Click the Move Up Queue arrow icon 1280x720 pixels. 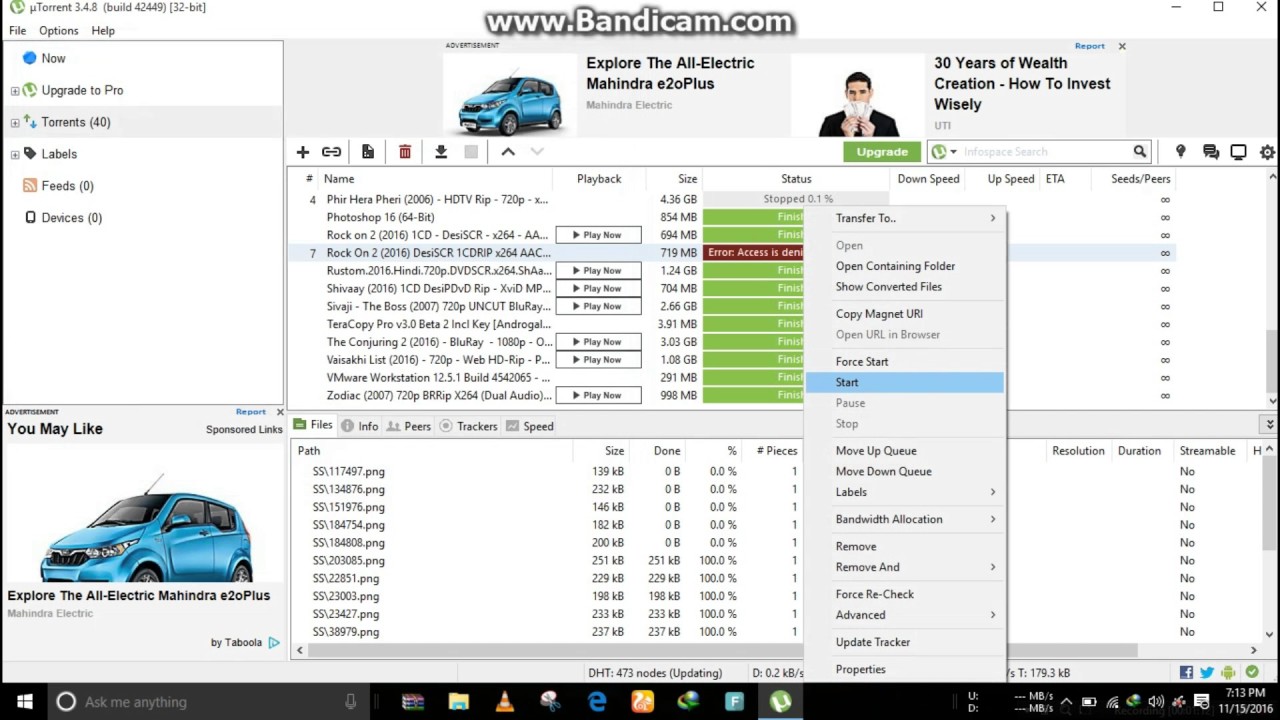(x=508, y=152)
